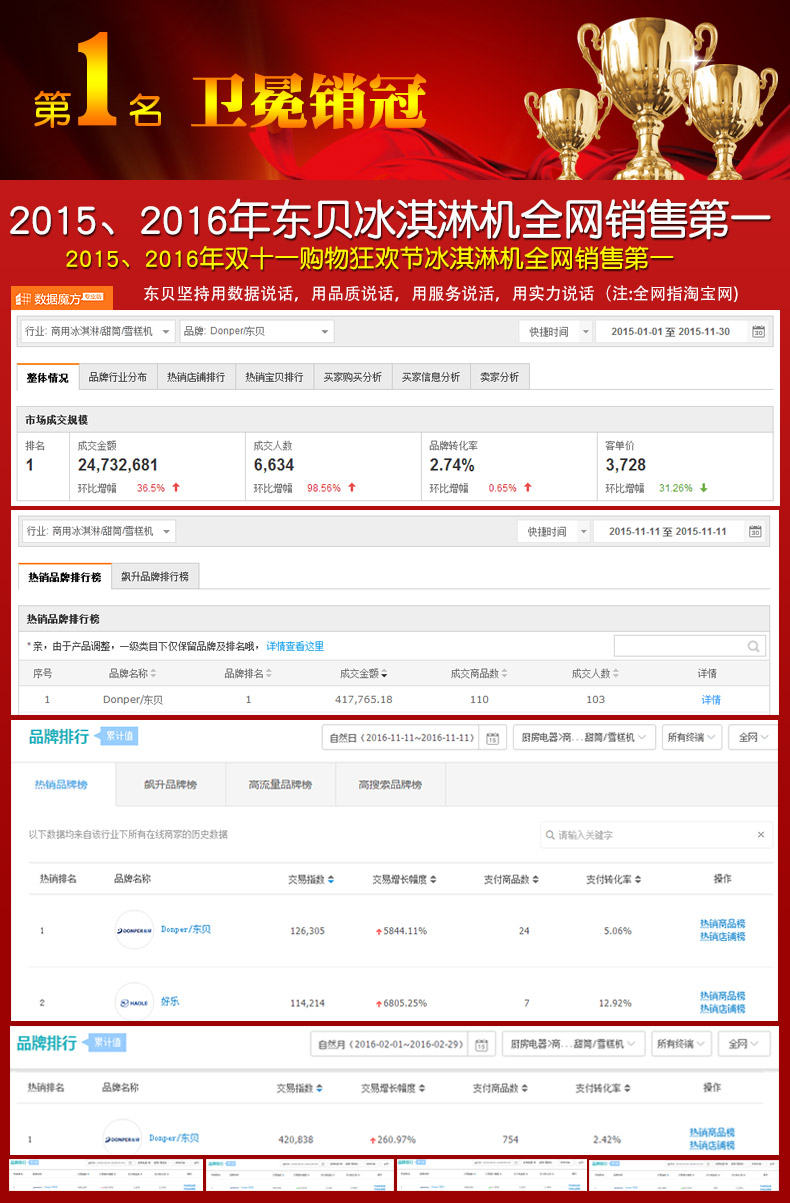Open 热销商品榜 link in 420,838 row
This screenshot has width=790, height=1203.
712,1132
